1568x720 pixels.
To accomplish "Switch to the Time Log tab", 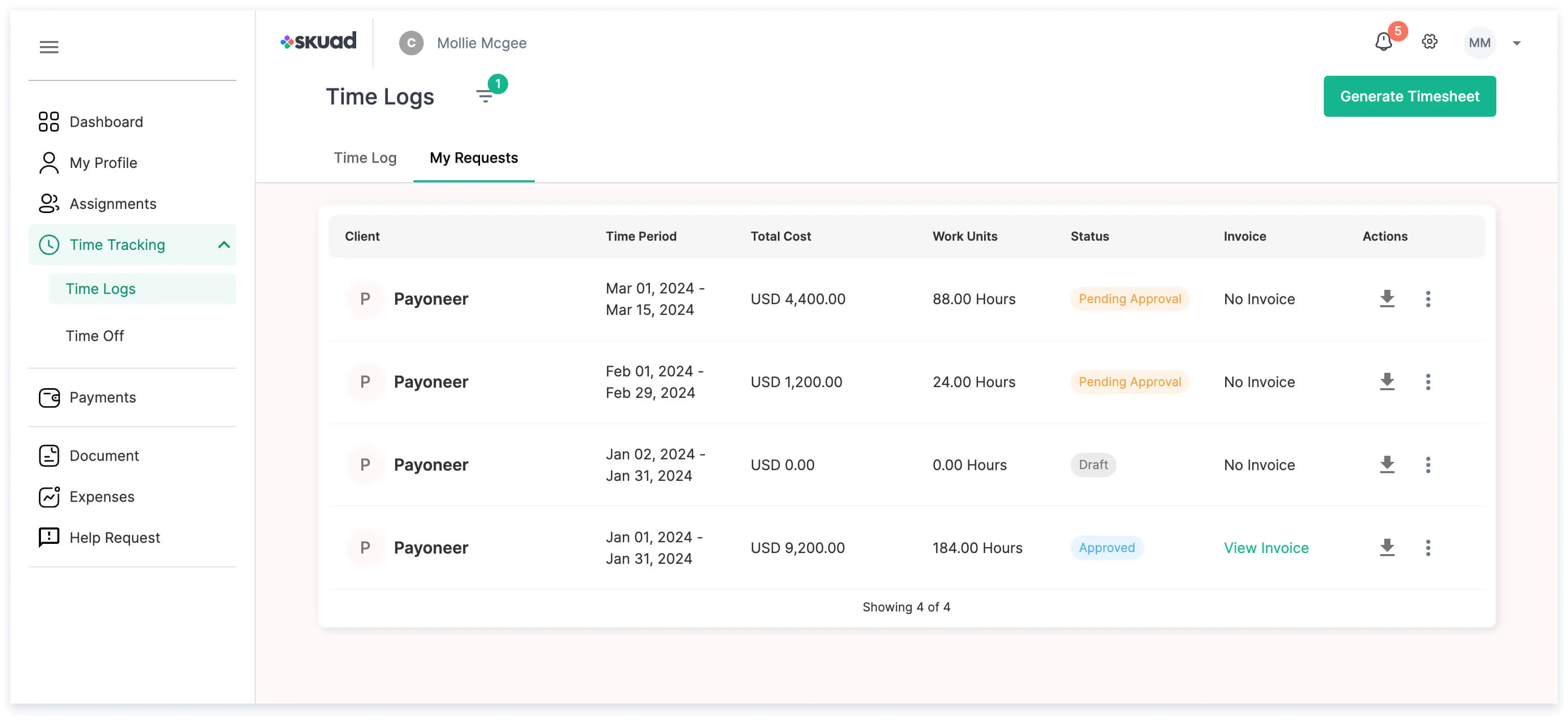I will click(364, 158).
